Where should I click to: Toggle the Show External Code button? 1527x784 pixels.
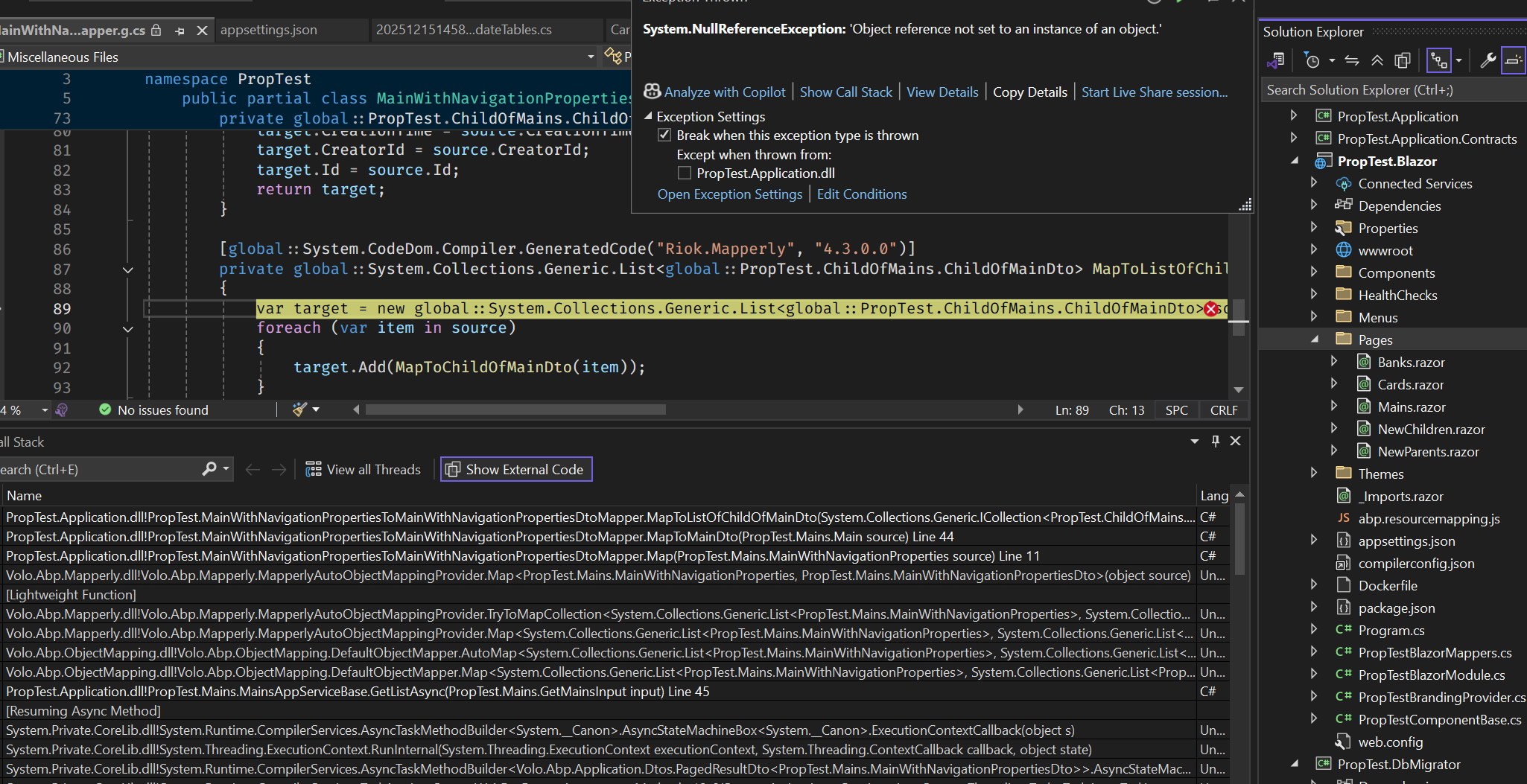[x=516, y=470]
